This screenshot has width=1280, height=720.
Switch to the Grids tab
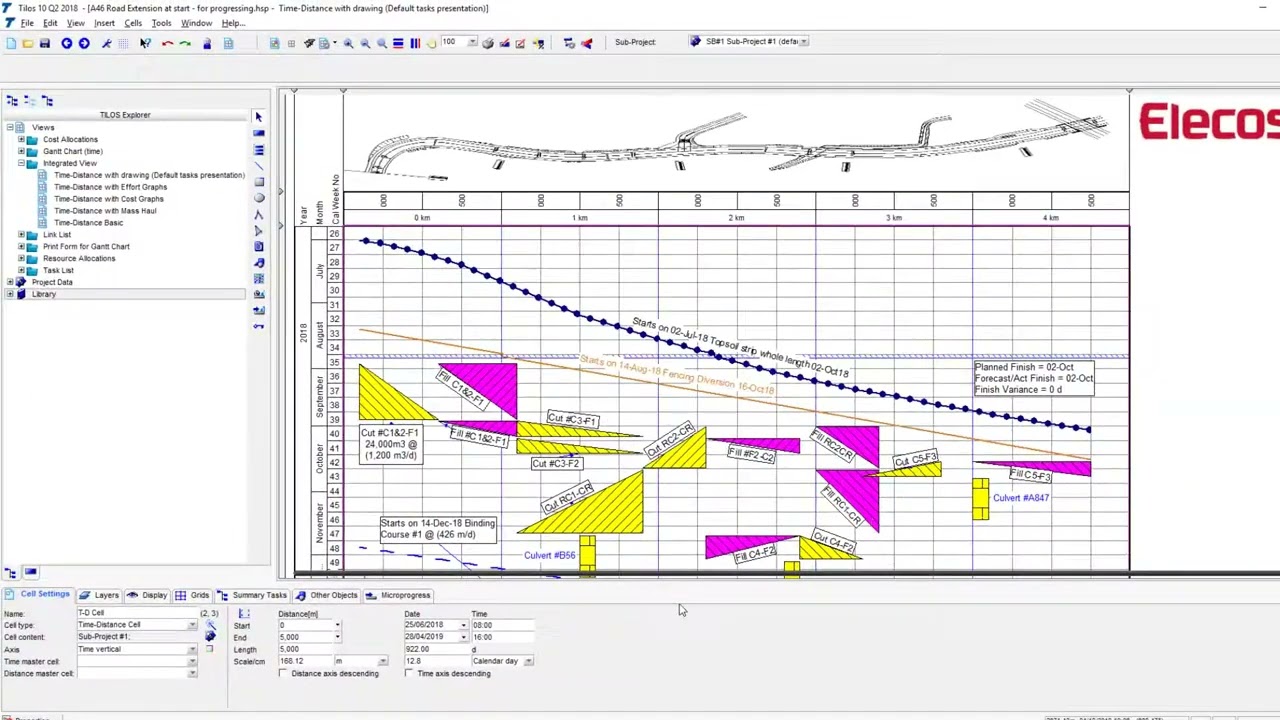(192, 596)
